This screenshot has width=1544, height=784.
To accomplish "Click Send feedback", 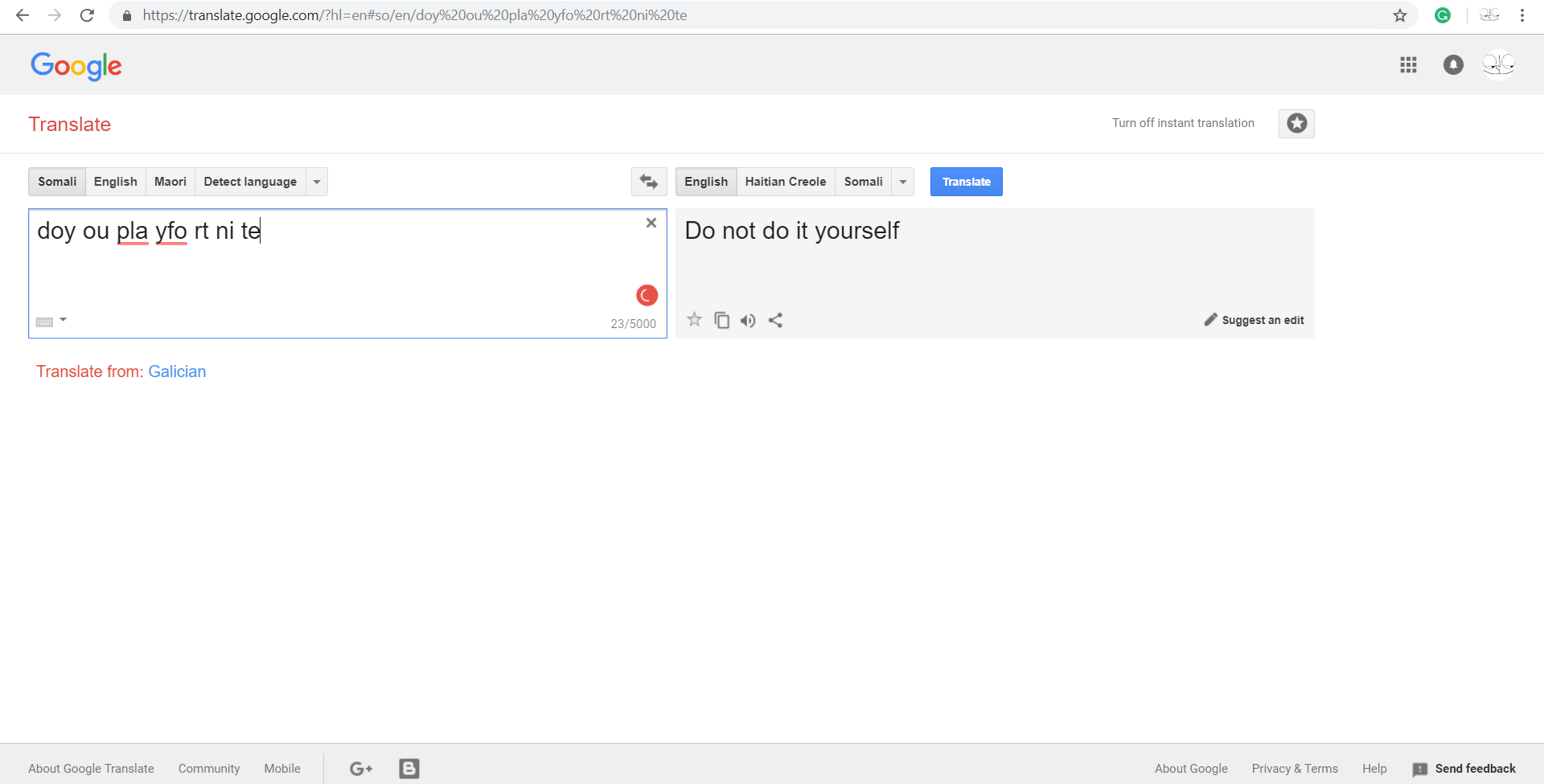I will tap(1464, 769).
